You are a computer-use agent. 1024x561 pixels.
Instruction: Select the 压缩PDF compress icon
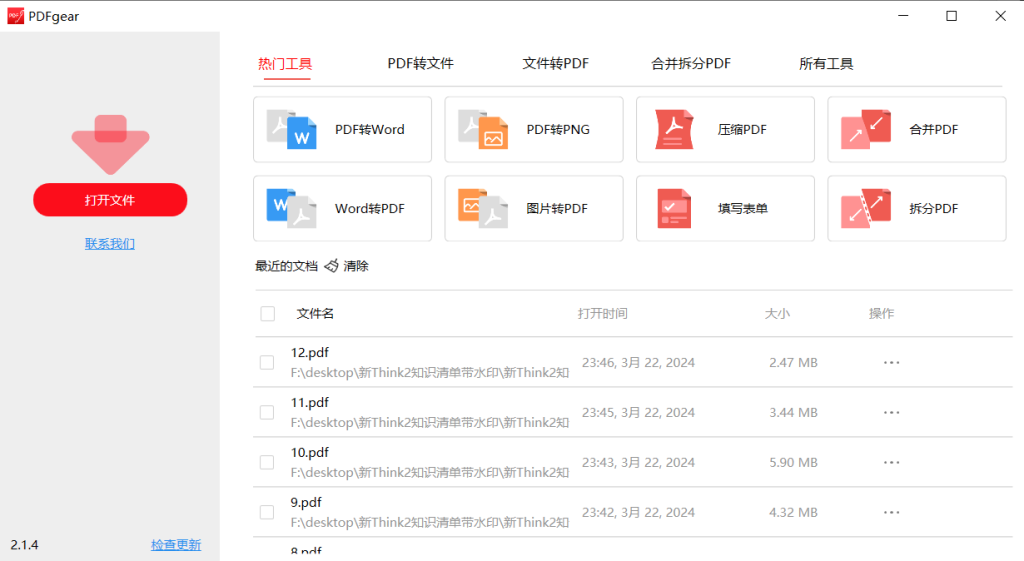coord(674,129)
